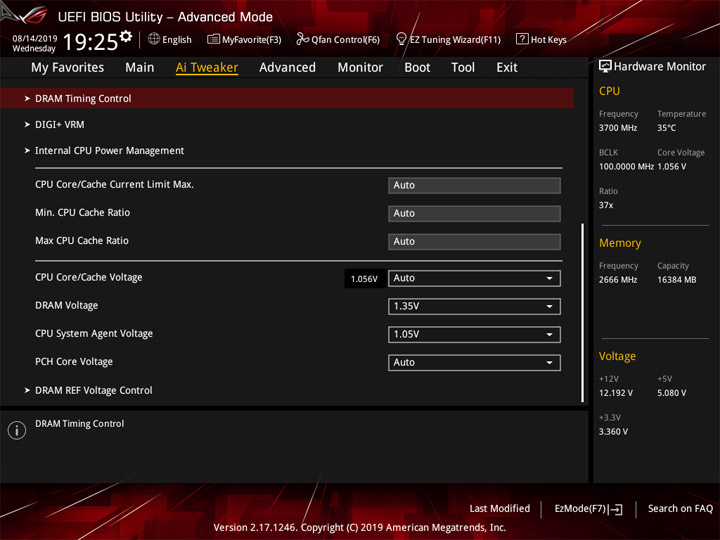The height and width of the screenshot is (540, 720).
Task: Click the PCH Core Voltage label
Action: [74, 362]
